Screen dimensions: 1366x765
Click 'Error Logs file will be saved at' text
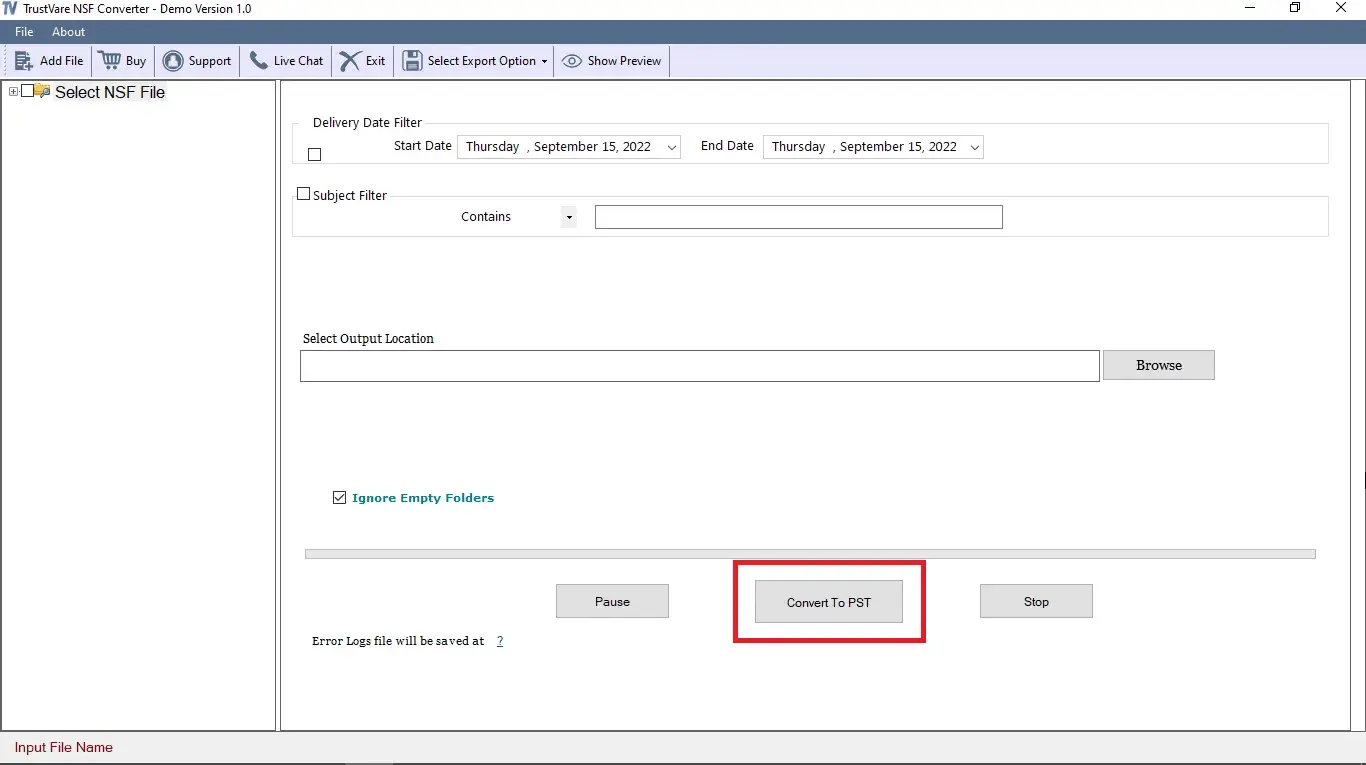tap(398, 641)
